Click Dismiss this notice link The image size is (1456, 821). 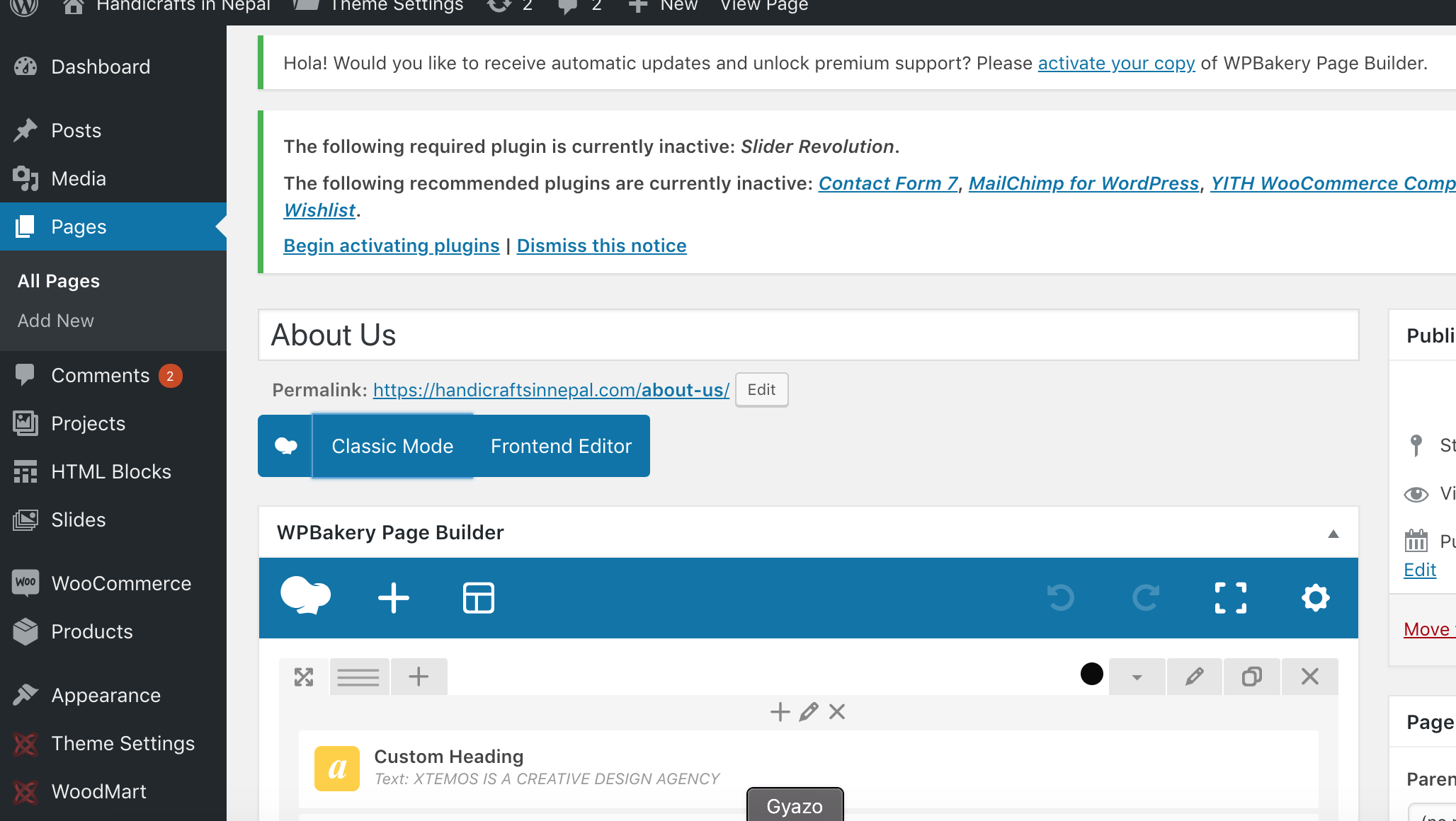pos(601,246)
